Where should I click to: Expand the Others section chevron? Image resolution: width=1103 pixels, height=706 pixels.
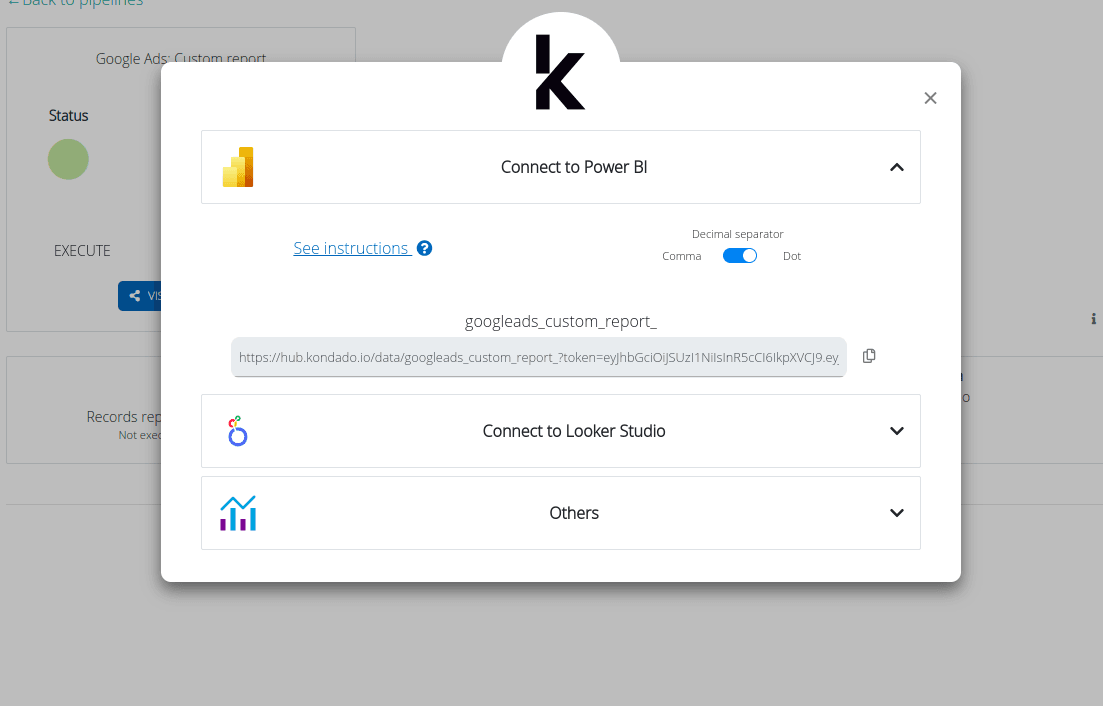click(897, 513)
